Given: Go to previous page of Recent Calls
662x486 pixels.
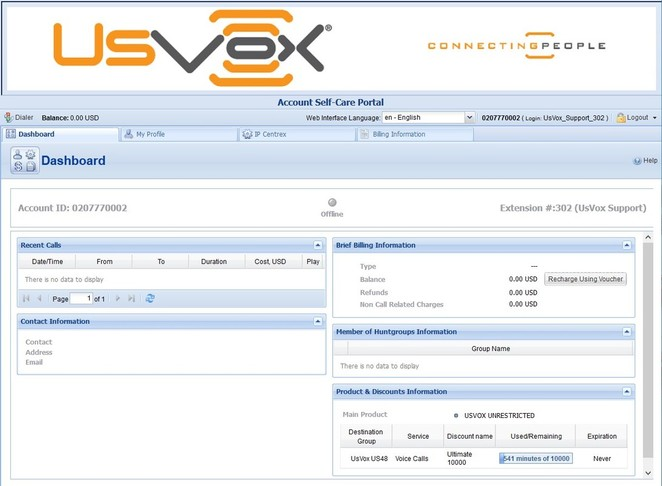Looking at the screenshot, I should 39,299.
